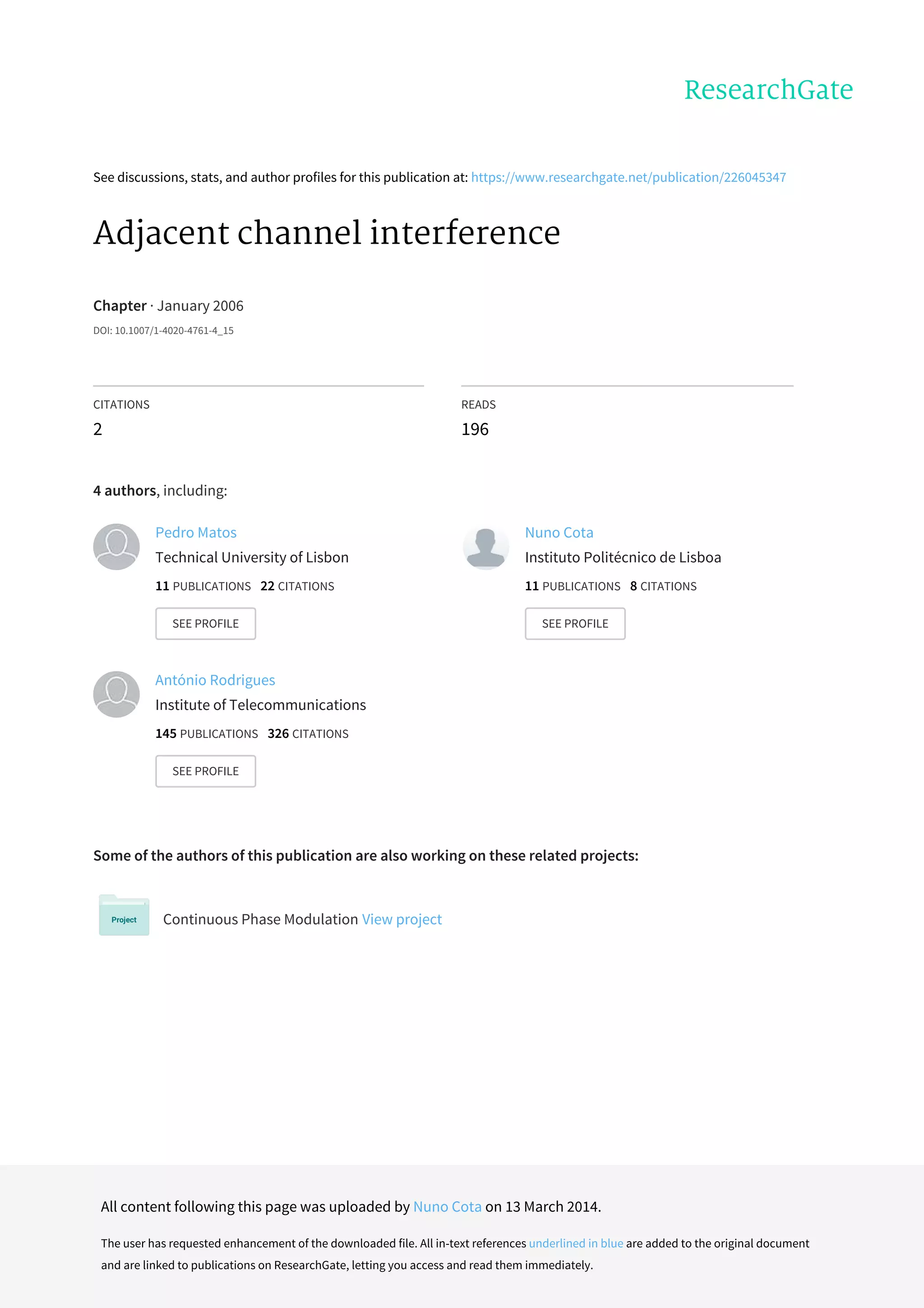Open the researchgate.net publication URL link
The height and width of the screenshot is (1308, 924).
pos(628,178)
